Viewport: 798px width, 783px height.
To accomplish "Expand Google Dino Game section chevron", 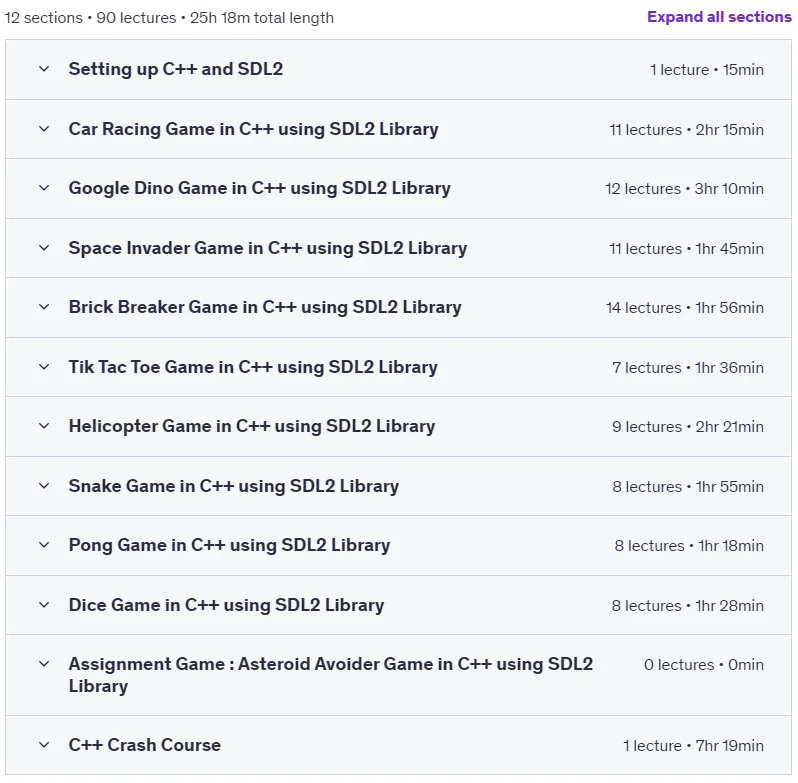I will point(44,188).
